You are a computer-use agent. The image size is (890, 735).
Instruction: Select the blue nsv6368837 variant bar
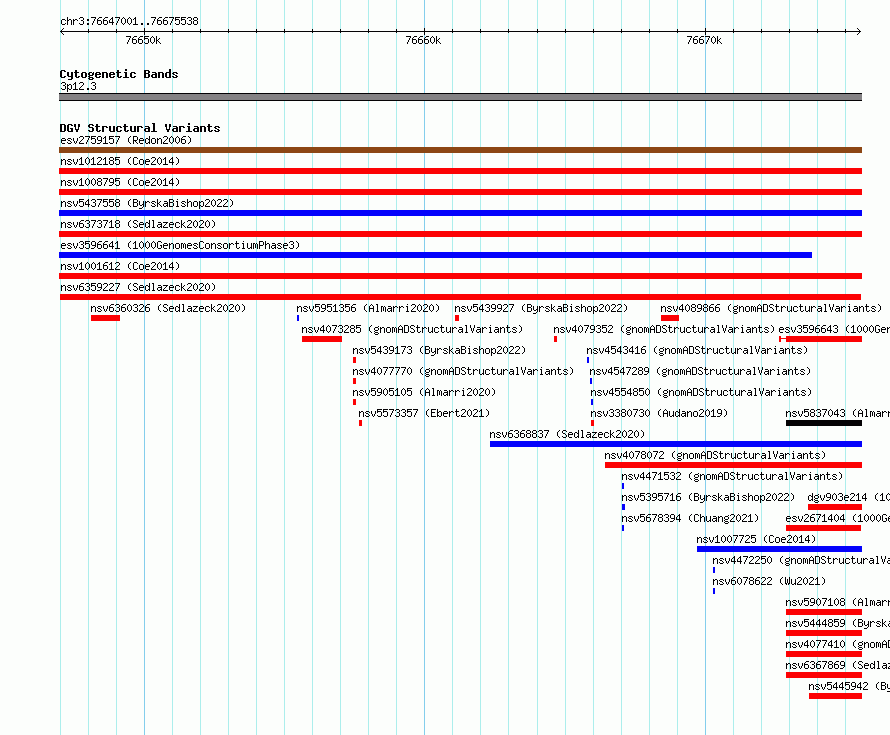(675, 444)
